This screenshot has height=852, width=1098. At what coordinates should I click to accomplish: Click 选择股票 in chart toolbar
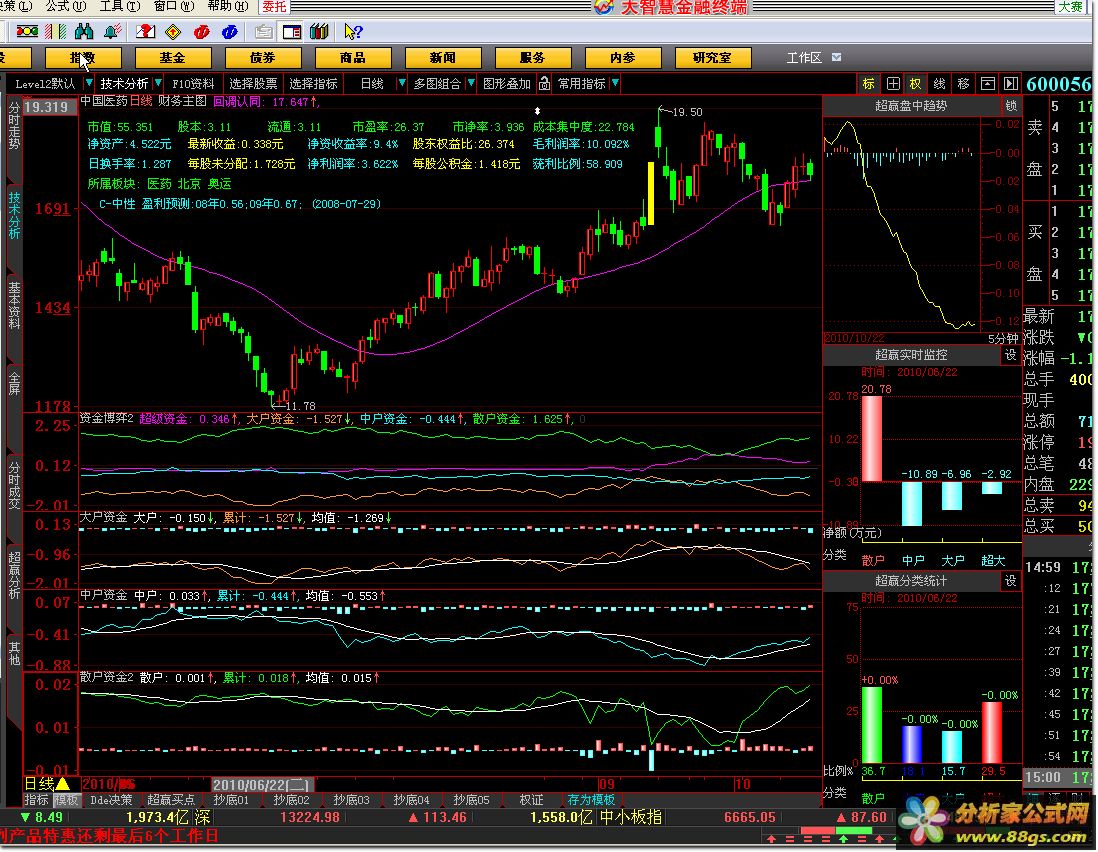(253, 83)
